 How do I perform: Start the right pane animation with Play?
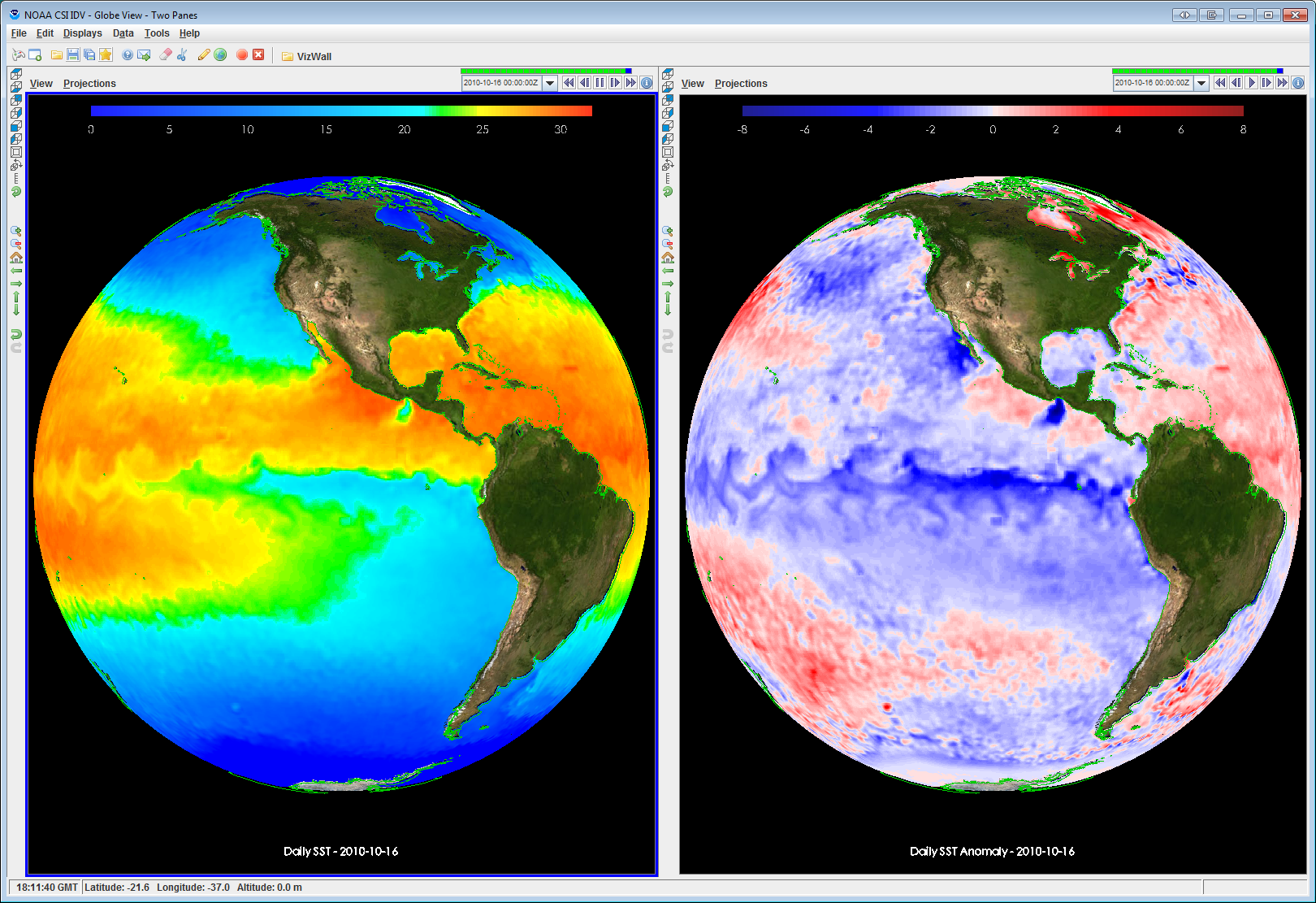[1251, 83]
